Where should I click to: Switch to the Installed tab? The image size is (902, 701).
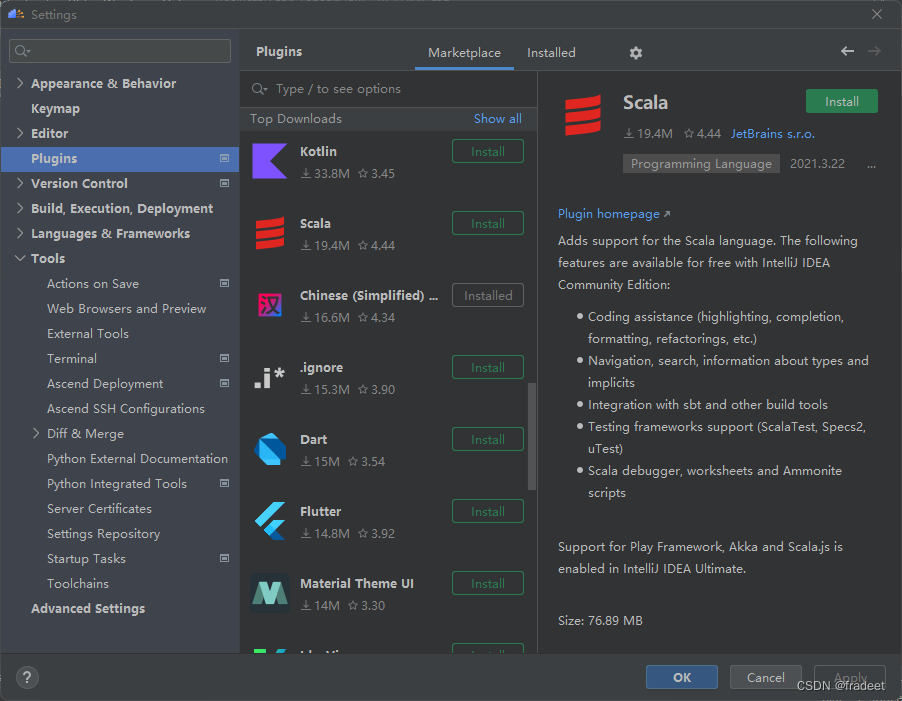tap(551, 53)
